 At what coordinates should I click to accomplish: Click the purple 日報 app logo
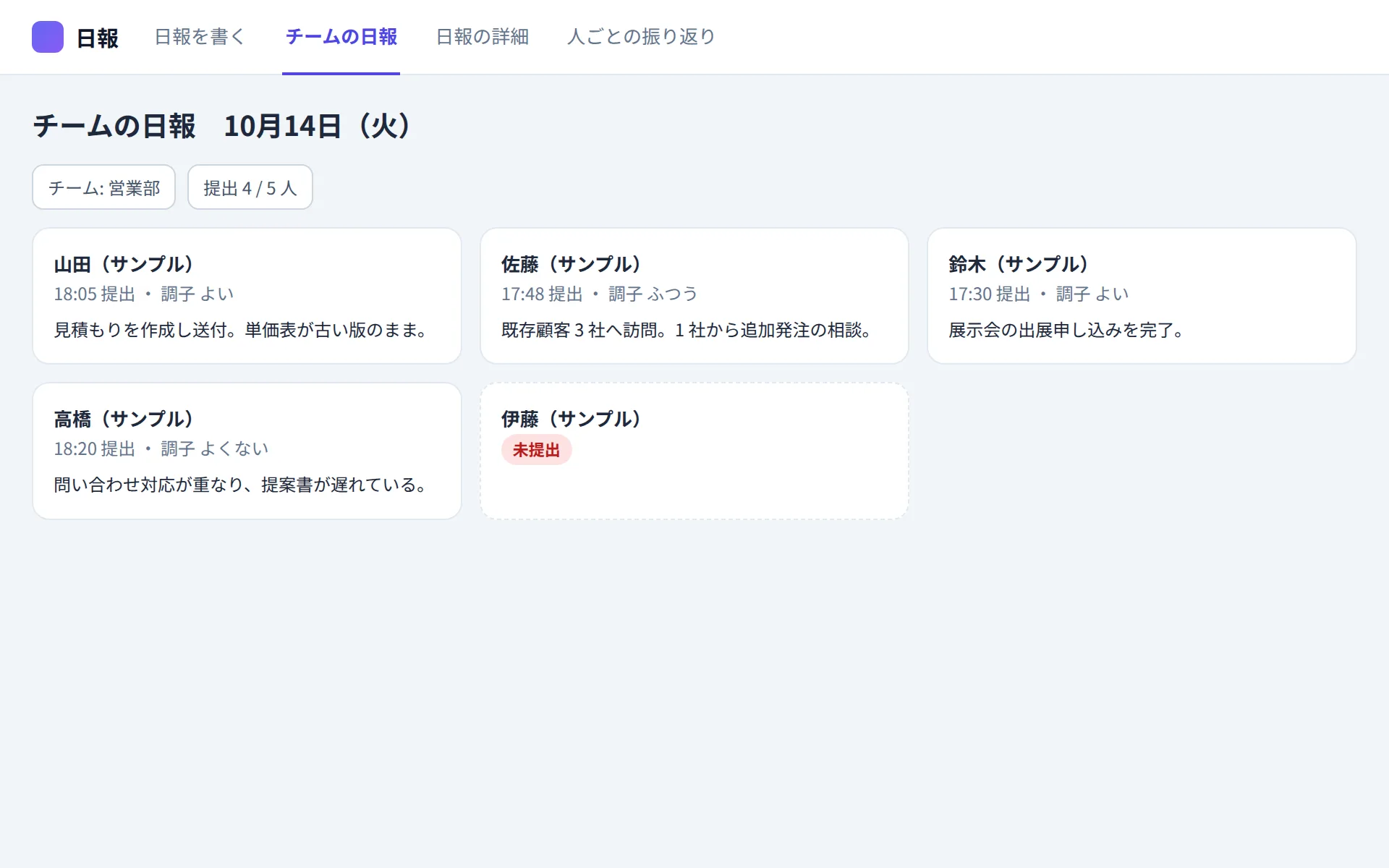coord(48,37)
